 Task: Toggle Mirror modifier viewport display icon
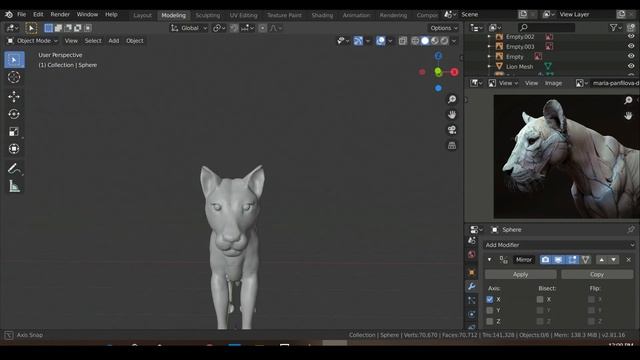558,260
